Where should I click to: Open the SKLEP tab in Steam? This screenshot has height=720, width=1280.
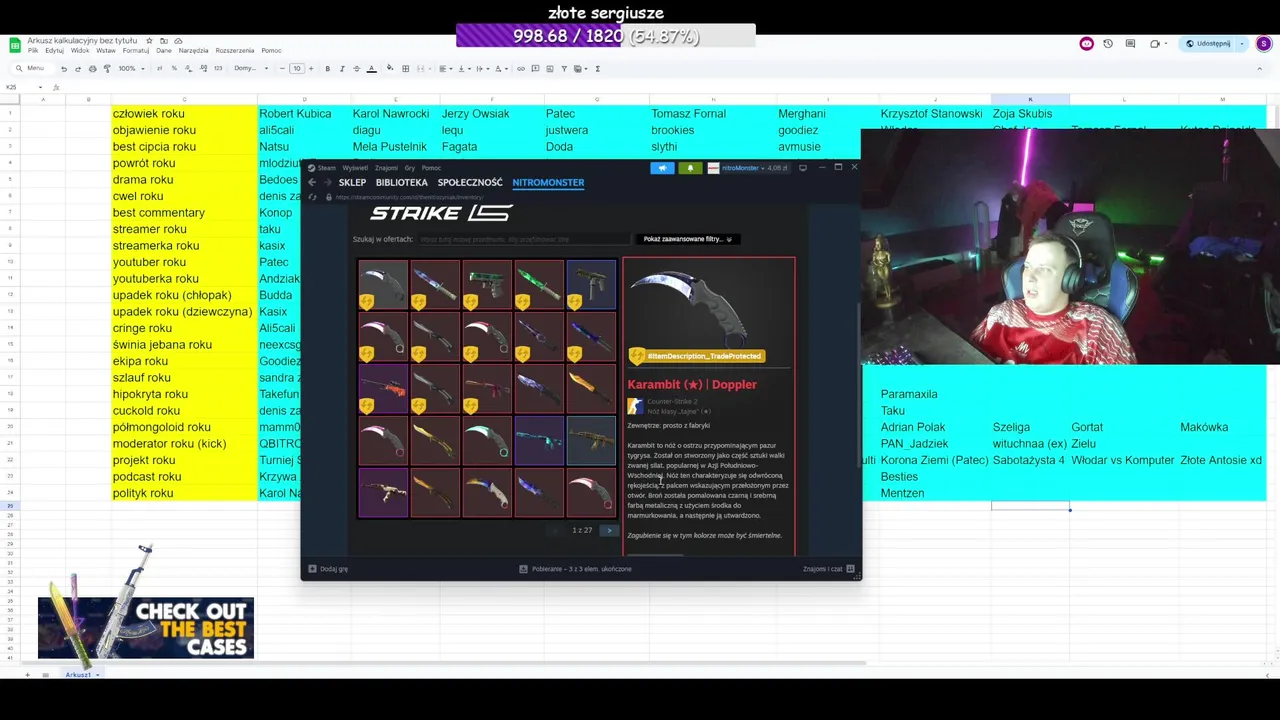(352, 182)
